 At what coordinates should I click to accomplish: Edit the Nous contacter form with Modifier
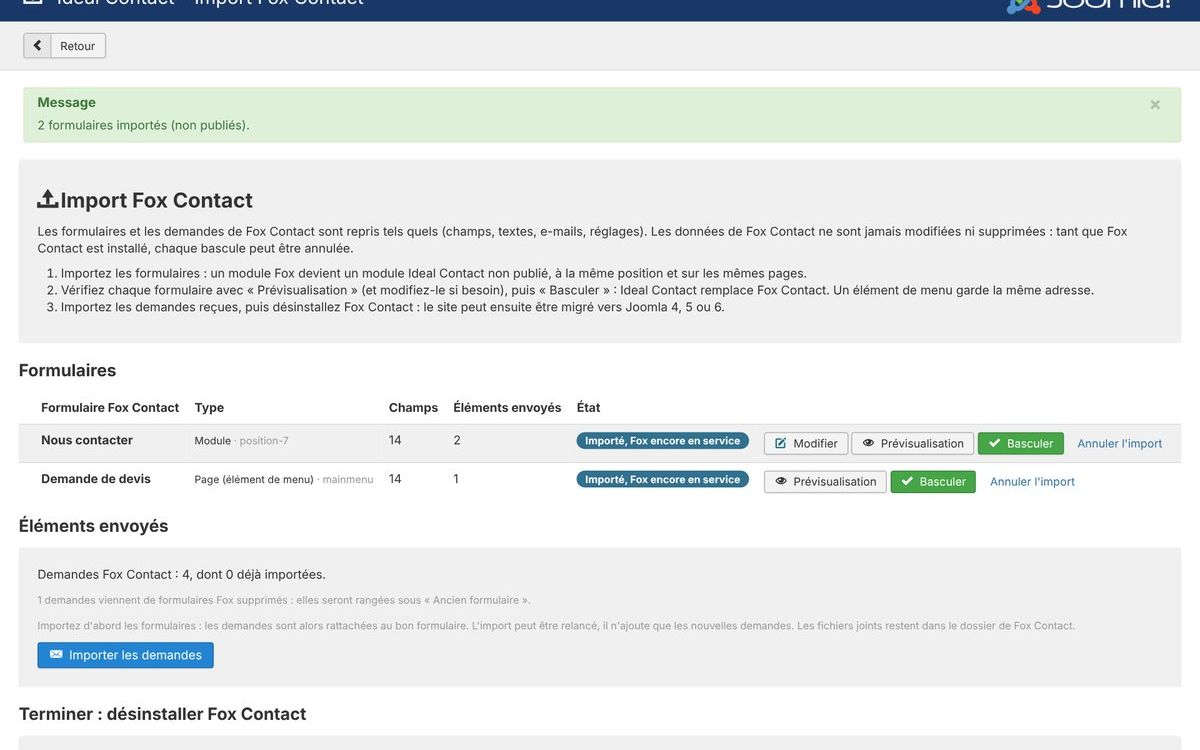(806, 443)
